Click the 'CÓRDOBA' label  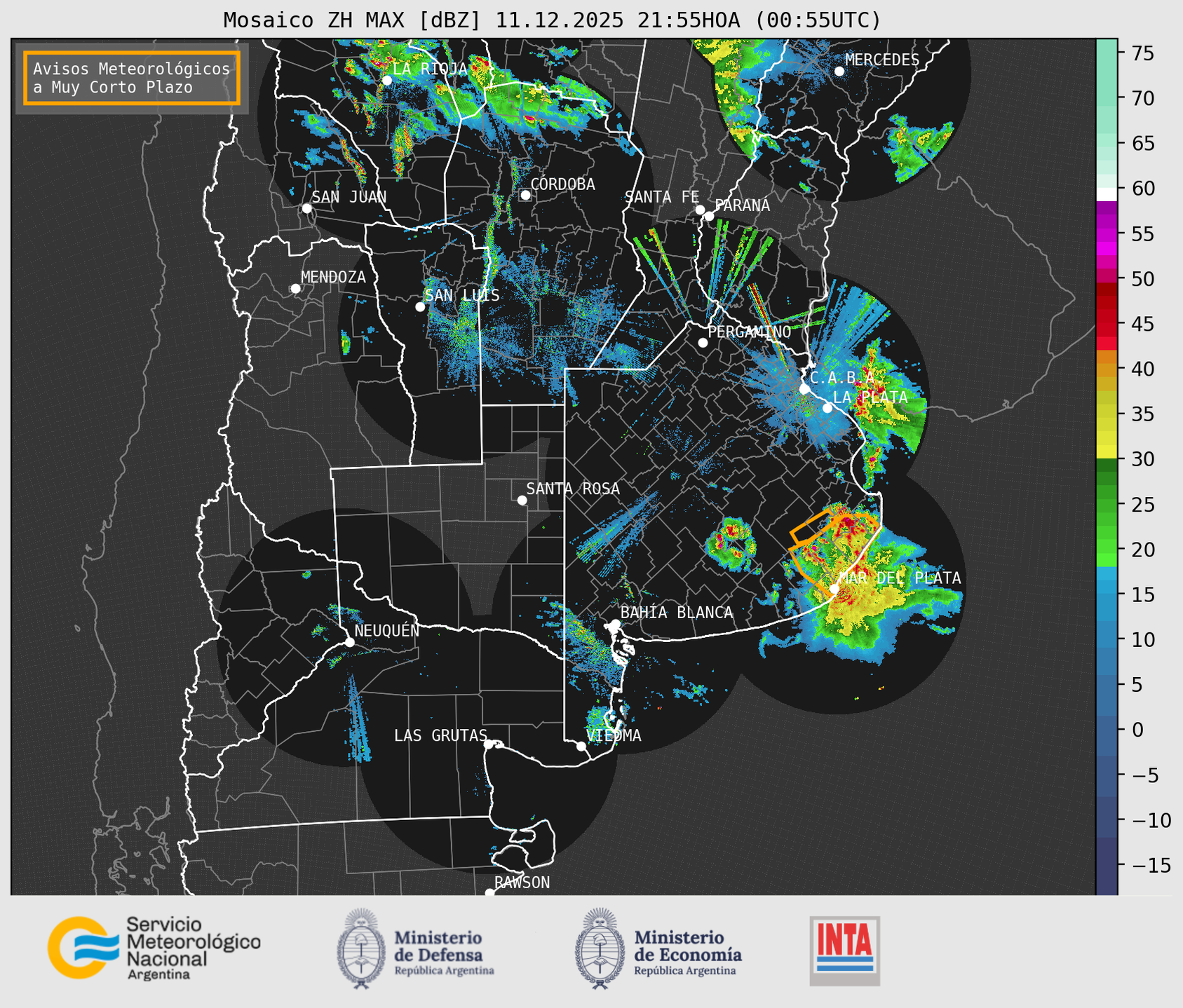[x=562, y=184]
